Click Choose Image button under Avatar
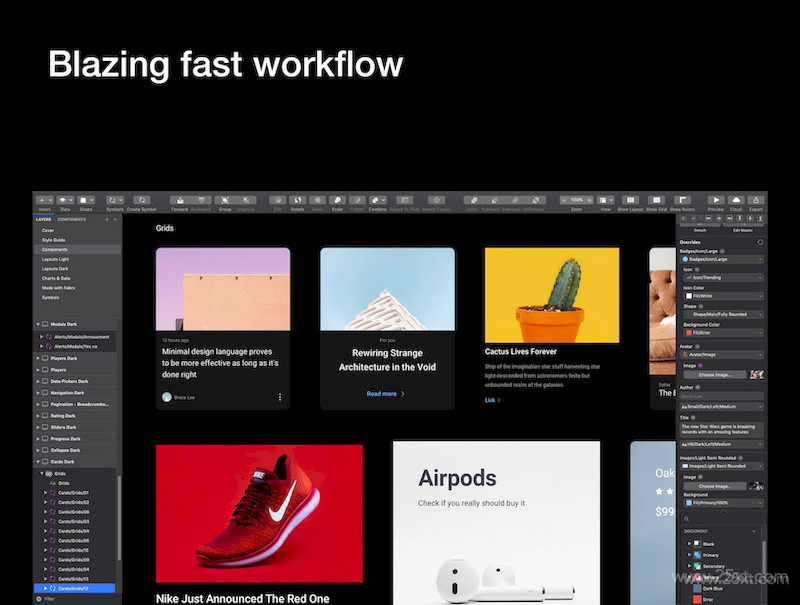800x605 pixels. pos(715,375)
